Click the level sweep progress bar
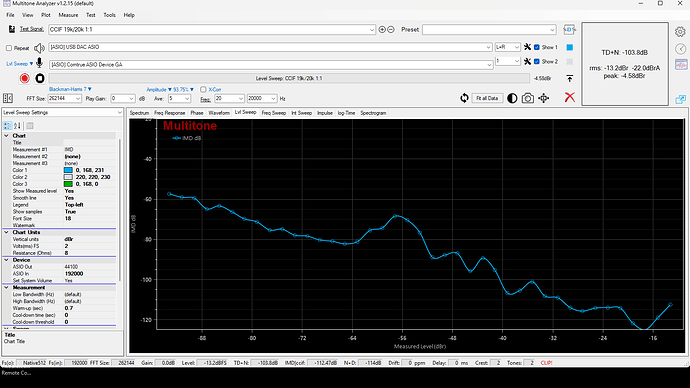The width and height of the screenshot is (690, 388). coord(289,78)
